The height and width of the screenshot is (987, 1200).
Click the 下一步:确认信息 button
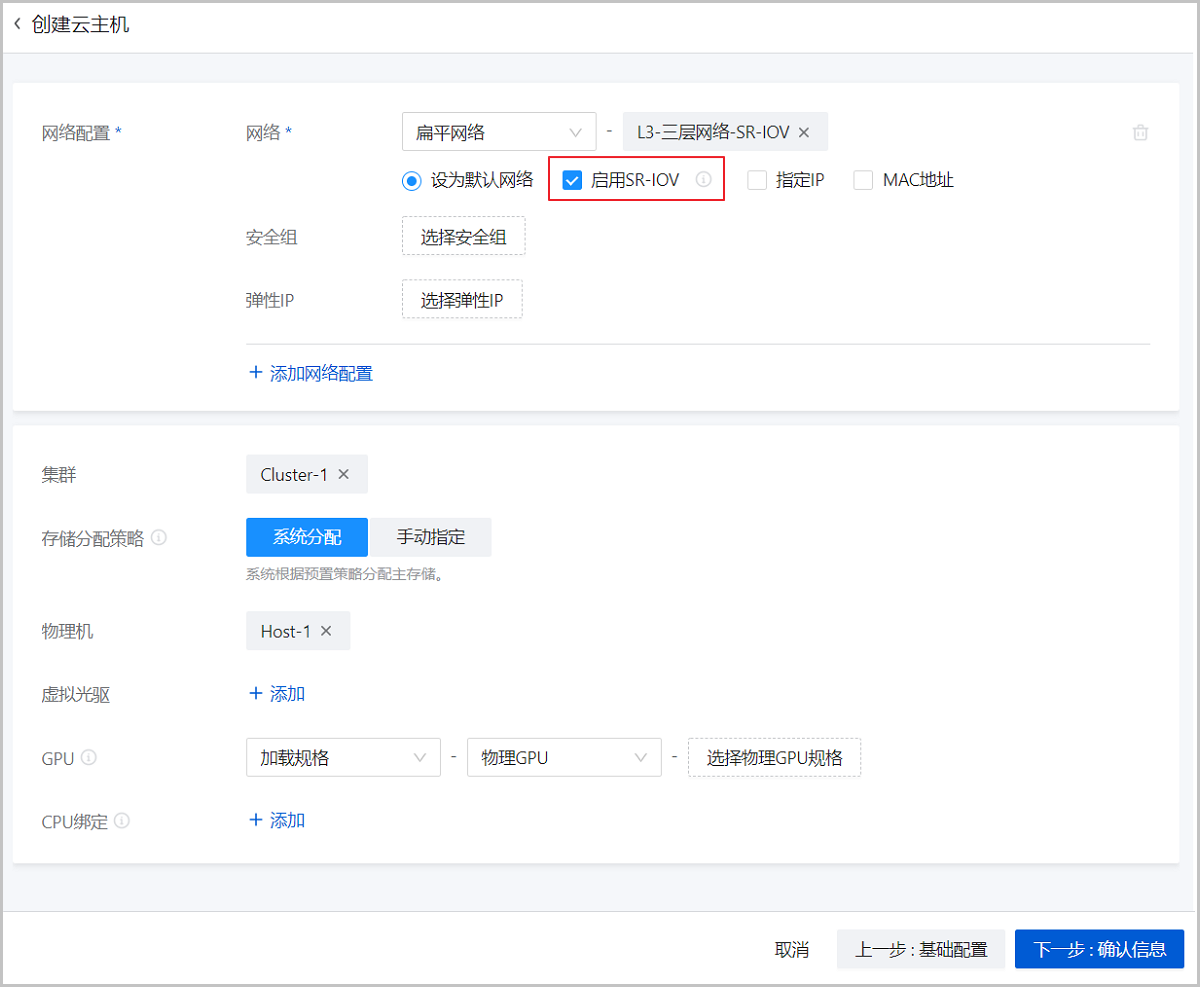(1099, 949)
